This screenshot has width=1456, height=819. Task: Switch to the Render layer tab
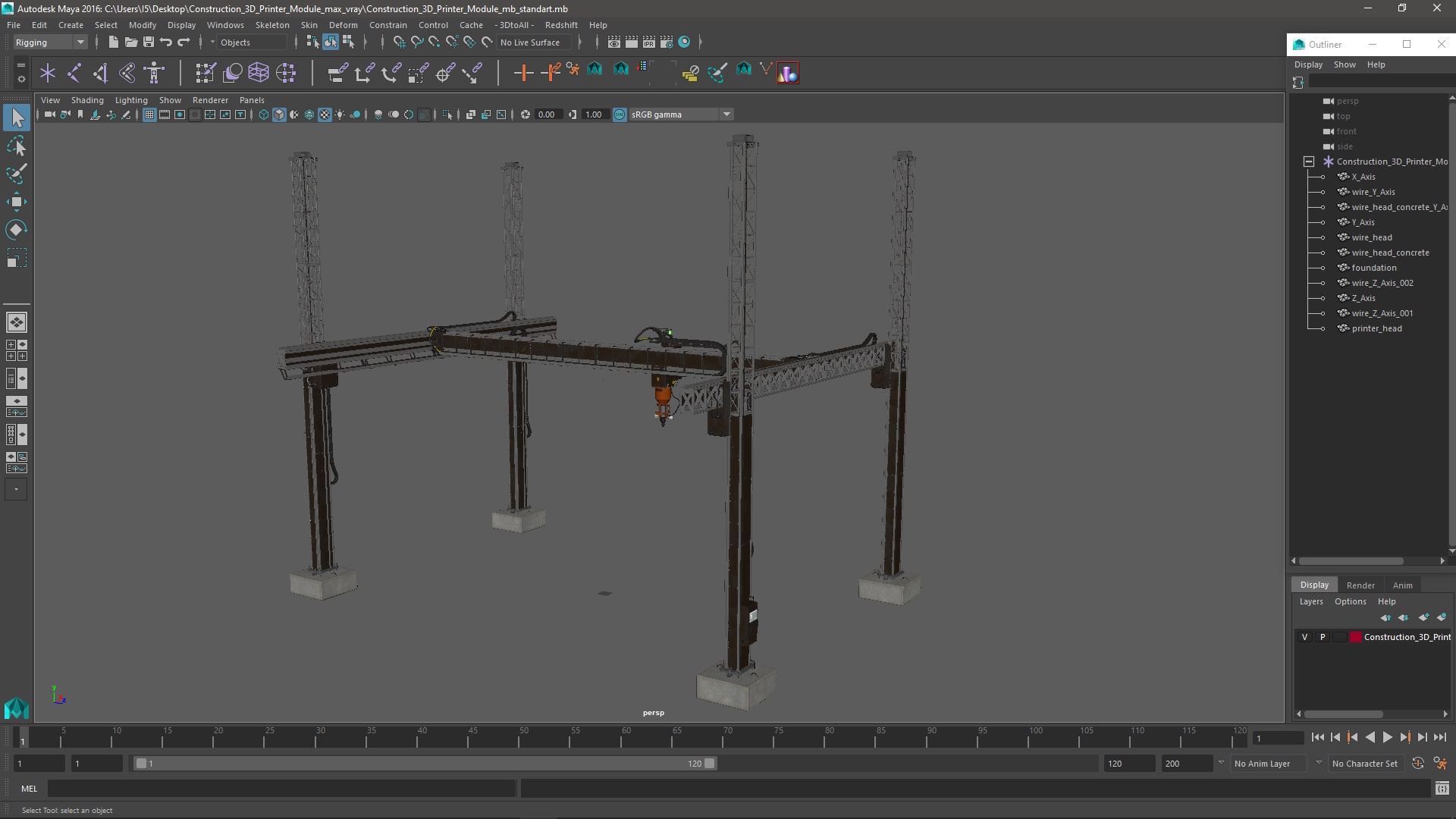click(x=1360, y=585)
